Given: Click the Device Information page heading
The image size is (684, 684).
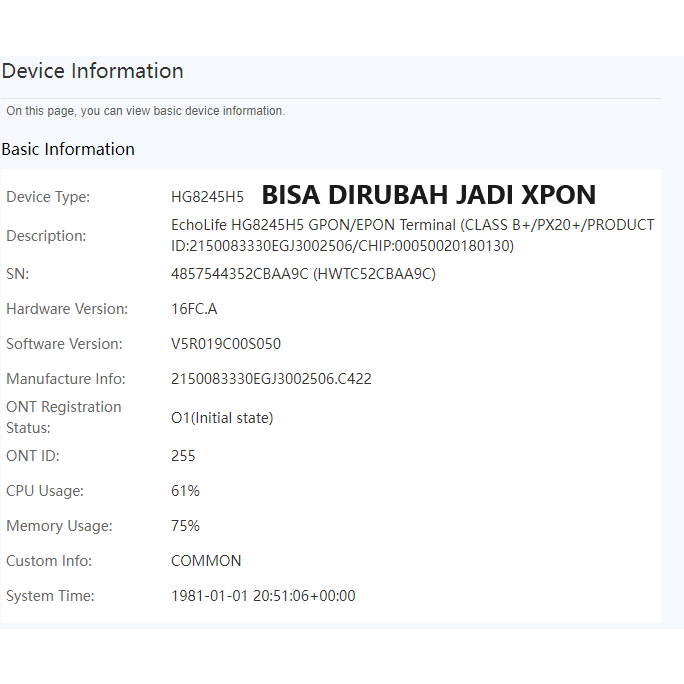Looking at the screenshot, I should point(92,71).
